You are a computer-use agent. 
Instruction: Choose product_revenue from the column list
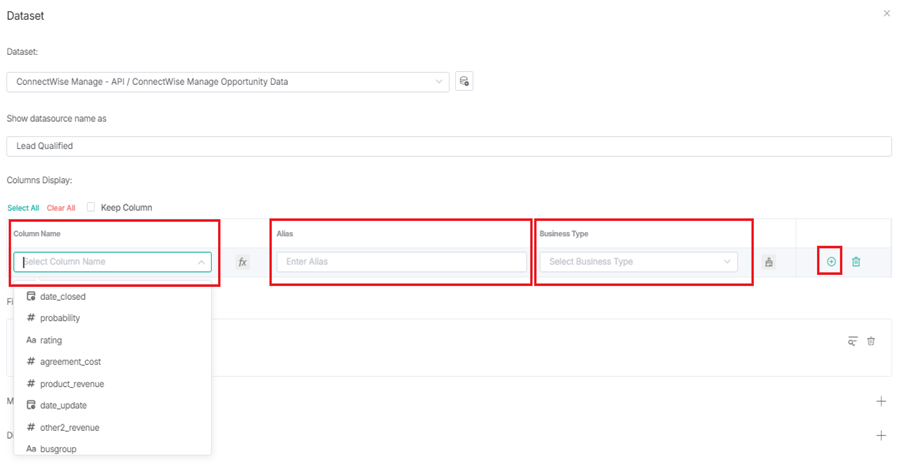point(71,384)
